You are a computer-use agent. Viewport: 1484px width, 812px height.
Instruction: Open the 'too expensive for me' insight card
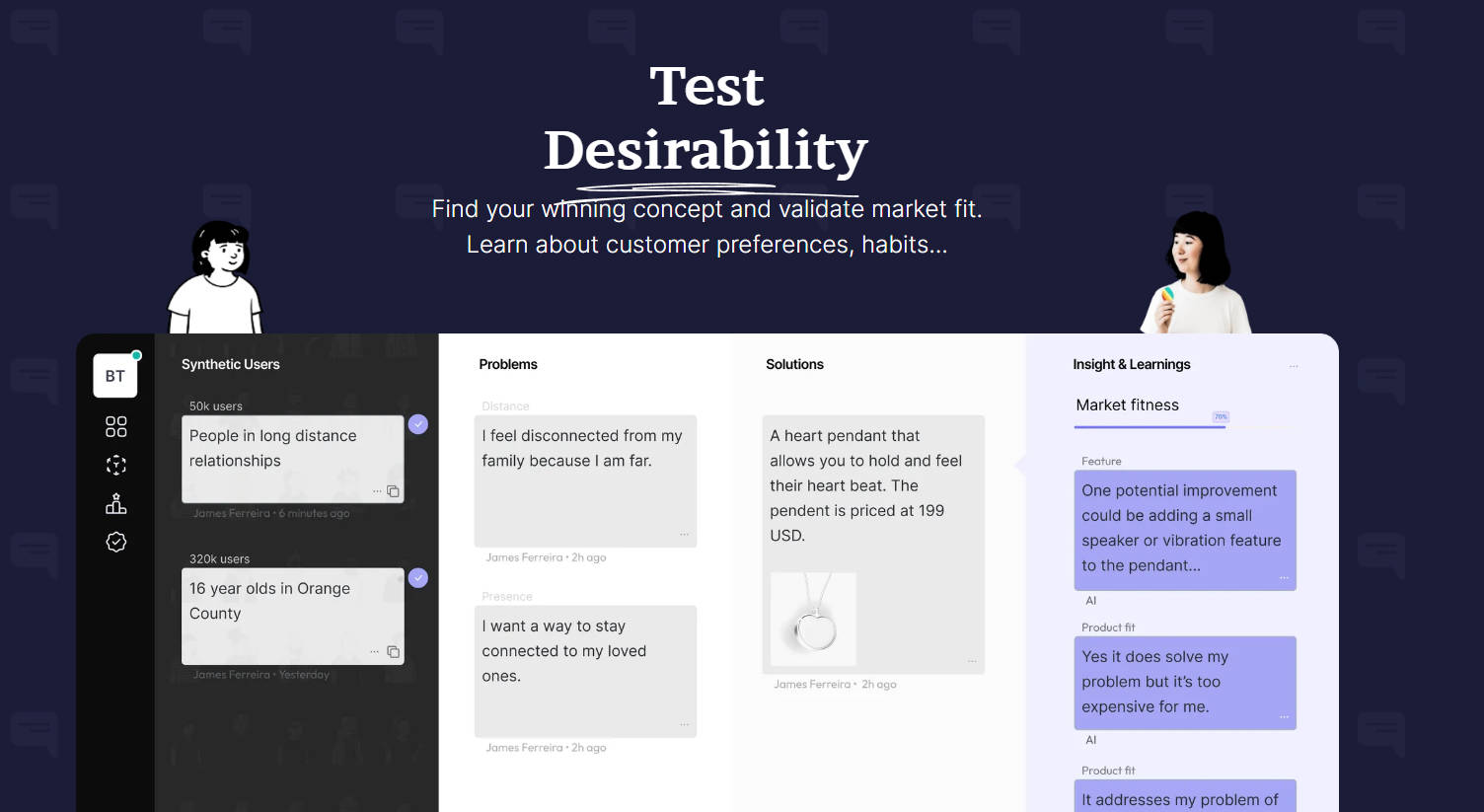coord(1184,682)
